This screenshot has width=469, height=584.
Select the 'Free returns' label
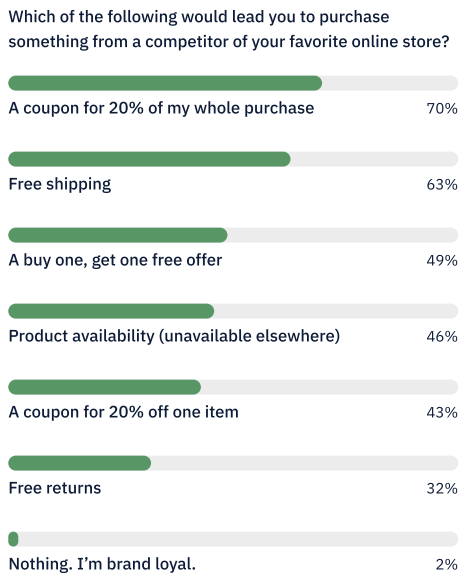click(55, 488)
